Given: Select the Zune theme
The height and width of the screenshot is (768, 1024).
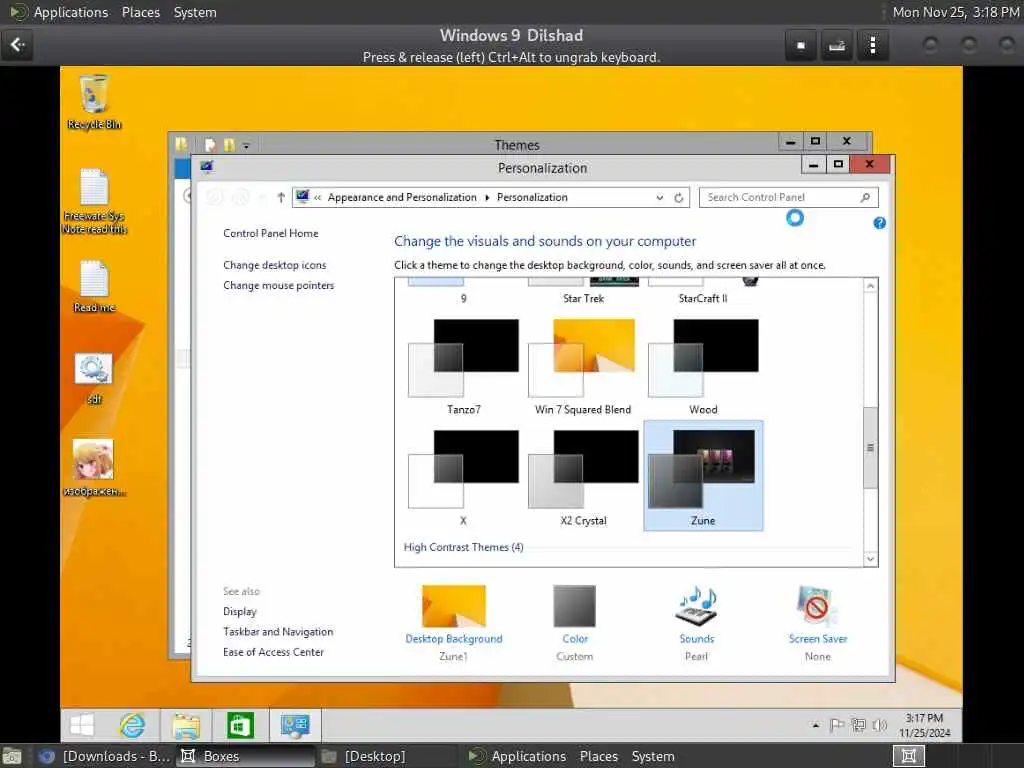Looking at the screenshot, I should point(703,475).
